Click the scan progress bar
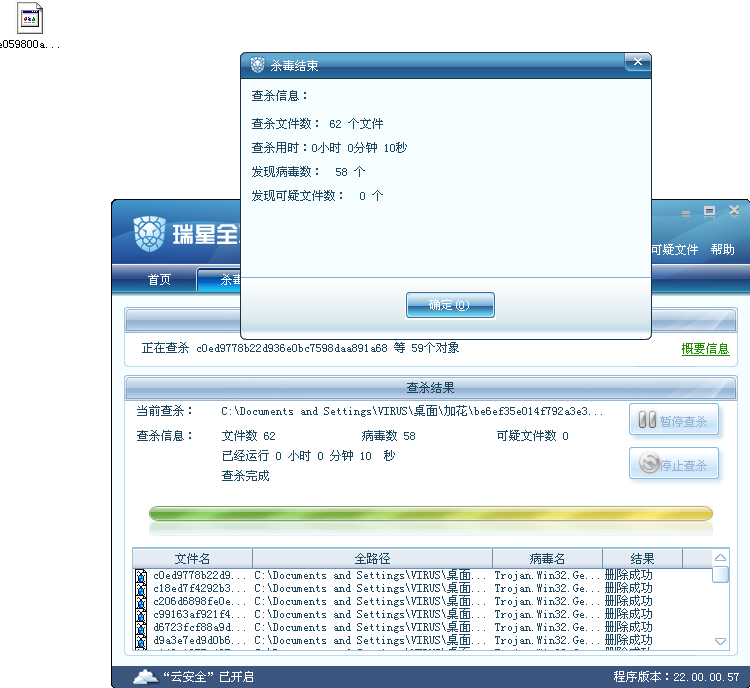 (x=430, y=514)
